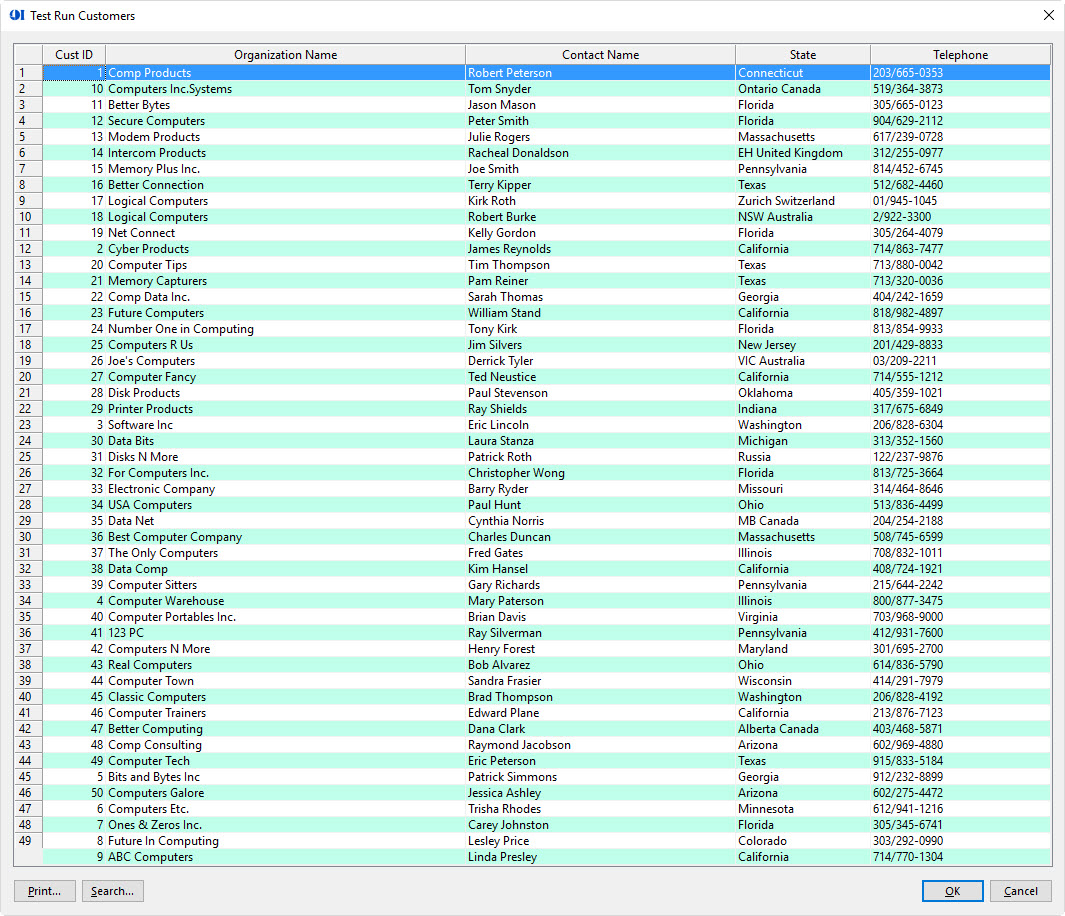Select Computer Tech organization
The image size is (1065, 916).
click(x=285, y=761)
